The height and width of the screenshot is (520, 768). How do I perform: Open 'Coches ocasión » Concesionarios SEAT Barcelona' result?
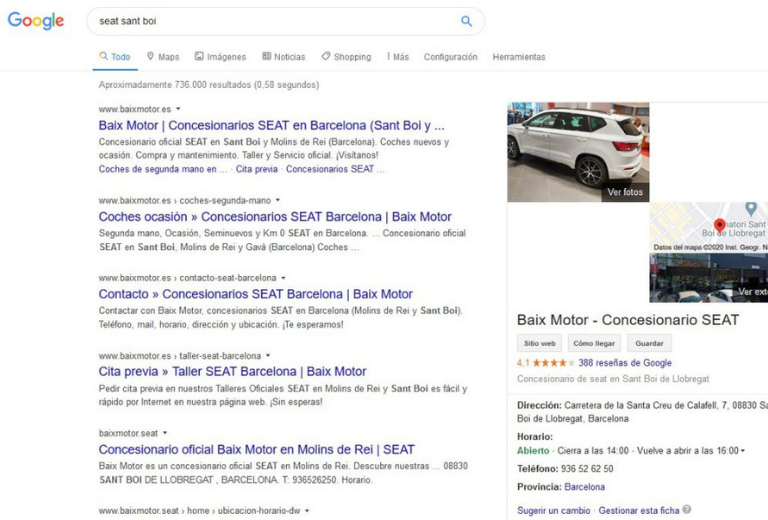coord(275,216)
